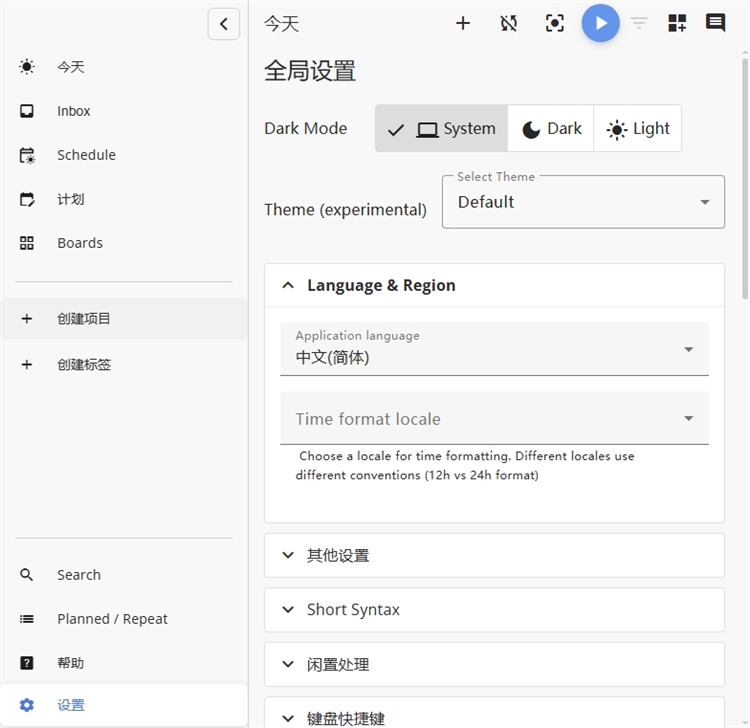Go to Inbox in the sidebar

pyautogui.click(x=73, y=111)
